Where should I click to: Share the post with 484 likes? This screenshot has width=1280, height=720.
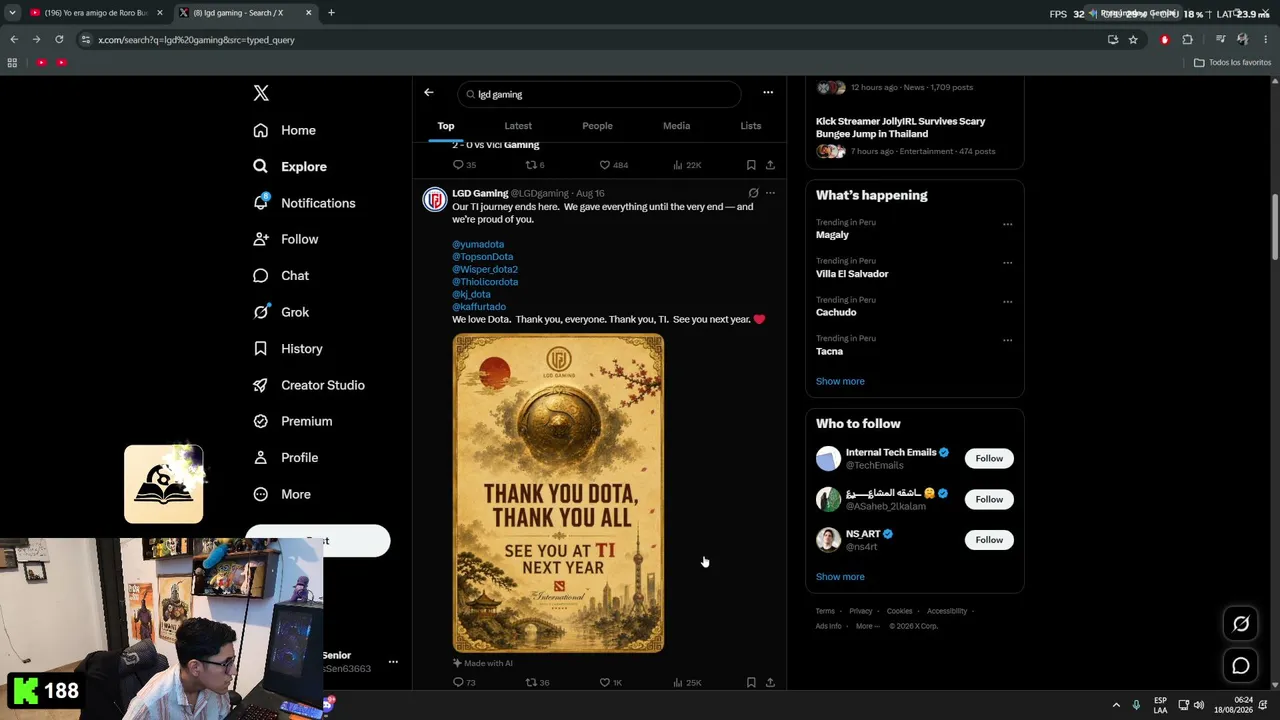770,165
